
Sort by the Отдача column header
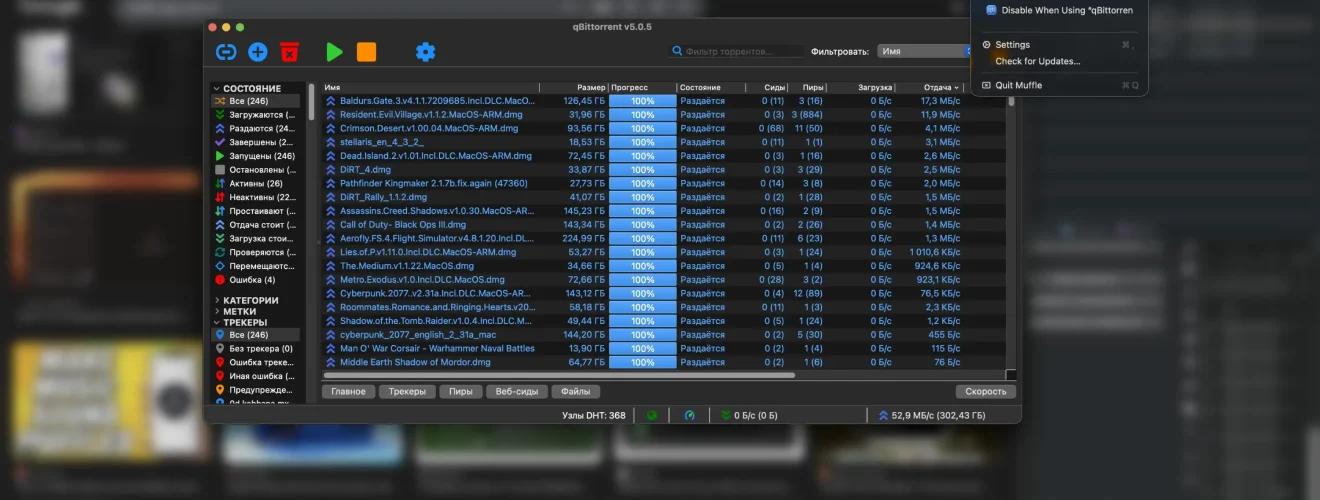pos(937,88)
